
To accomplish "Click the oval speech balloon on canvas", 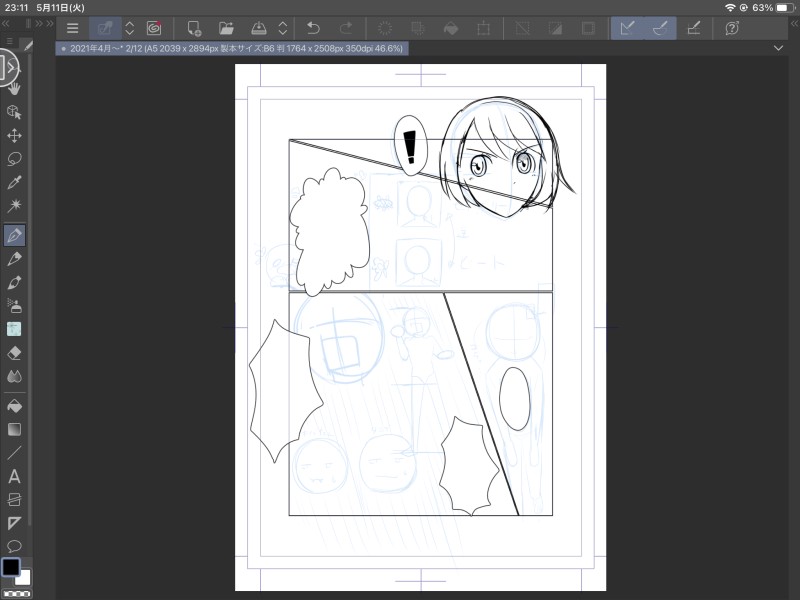I will tap(514, 399).
